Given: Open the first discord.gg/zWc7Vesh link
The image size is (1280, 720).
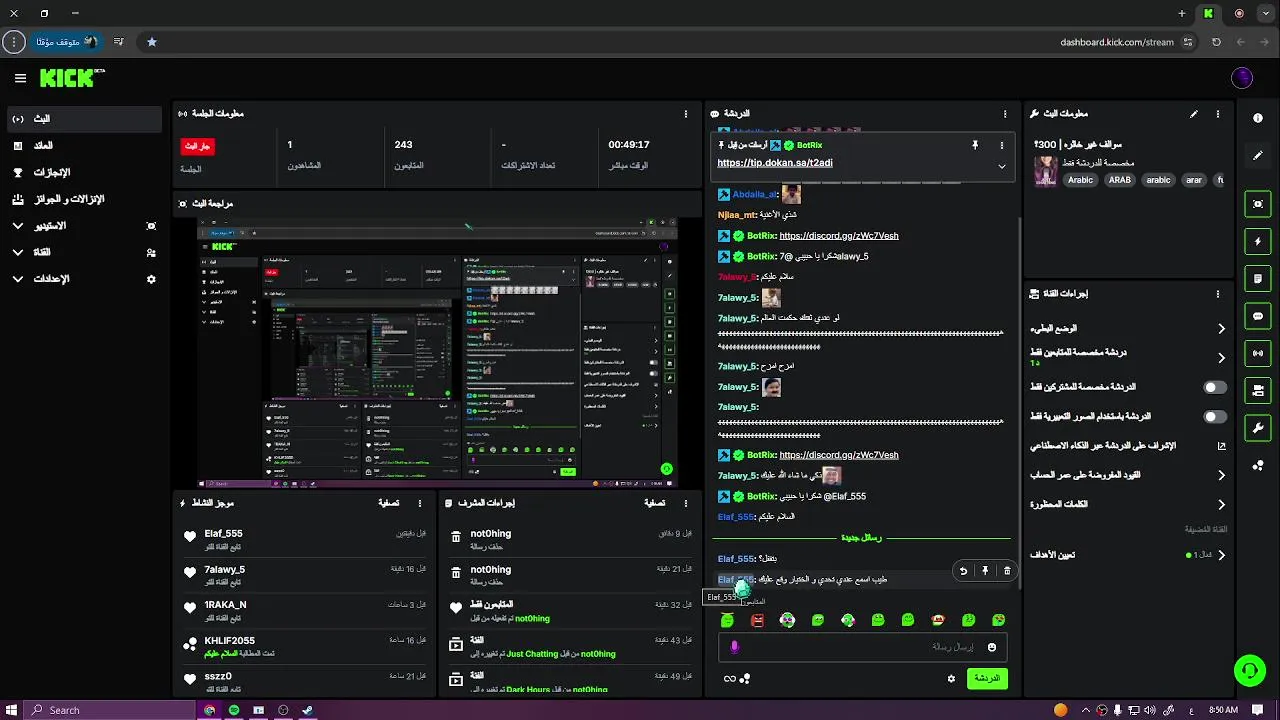Looking at the screenshot, I should pos(839,236).
